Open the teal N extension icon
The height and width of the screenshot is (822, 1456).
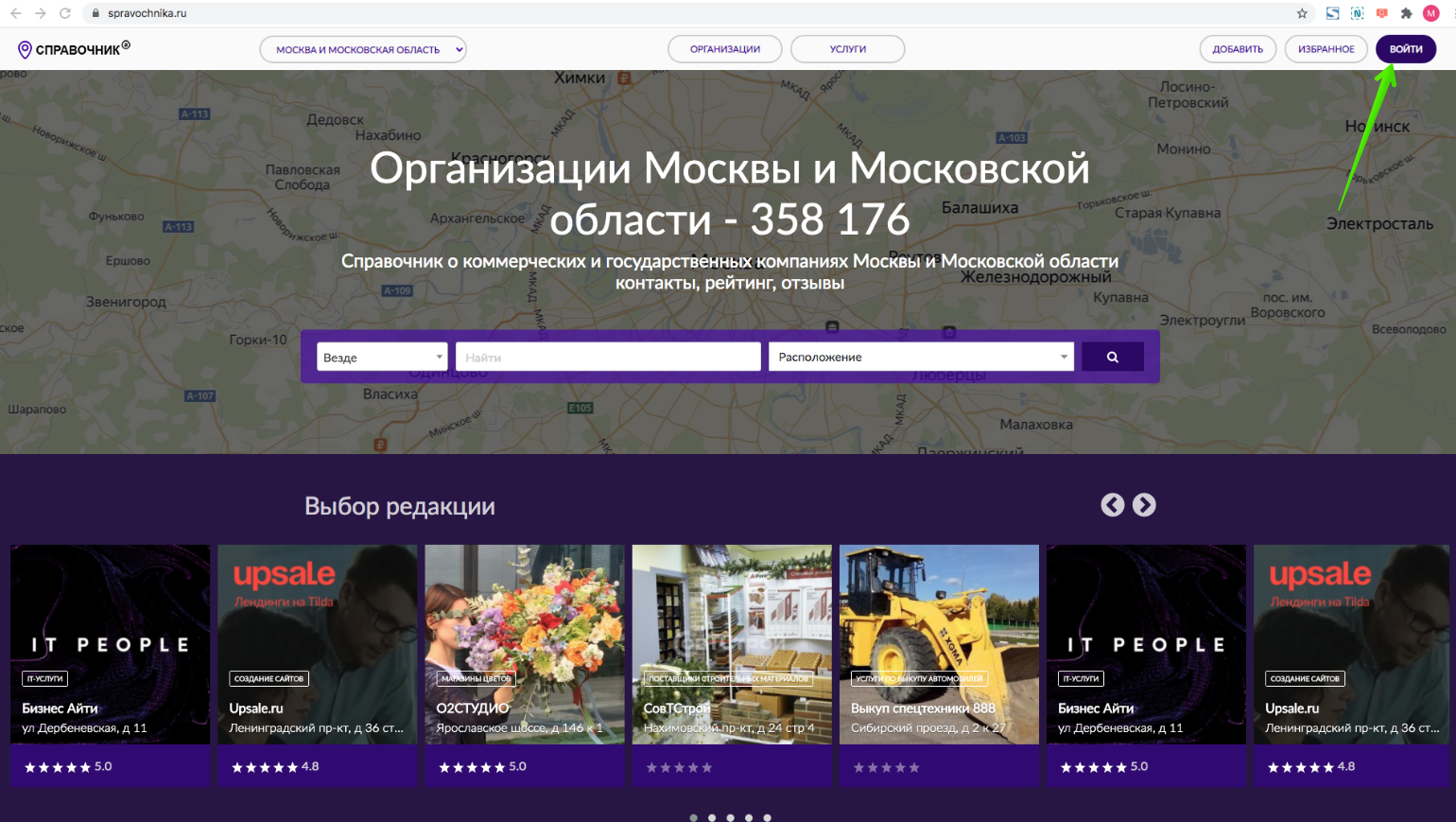tap(1358, 13)
